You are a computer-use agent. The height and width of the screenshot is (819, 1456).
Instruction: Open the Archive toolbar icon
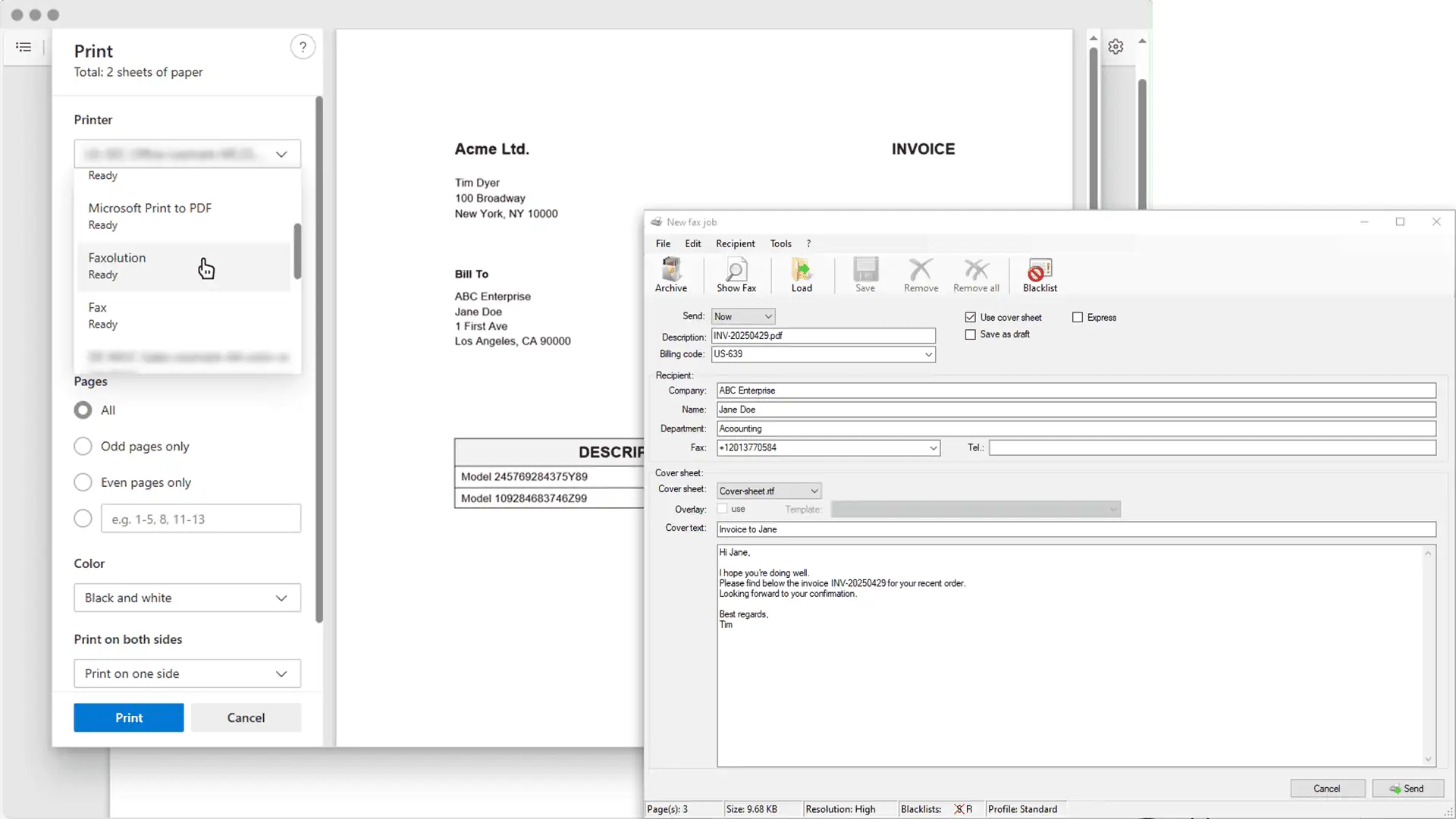[671, 275]
